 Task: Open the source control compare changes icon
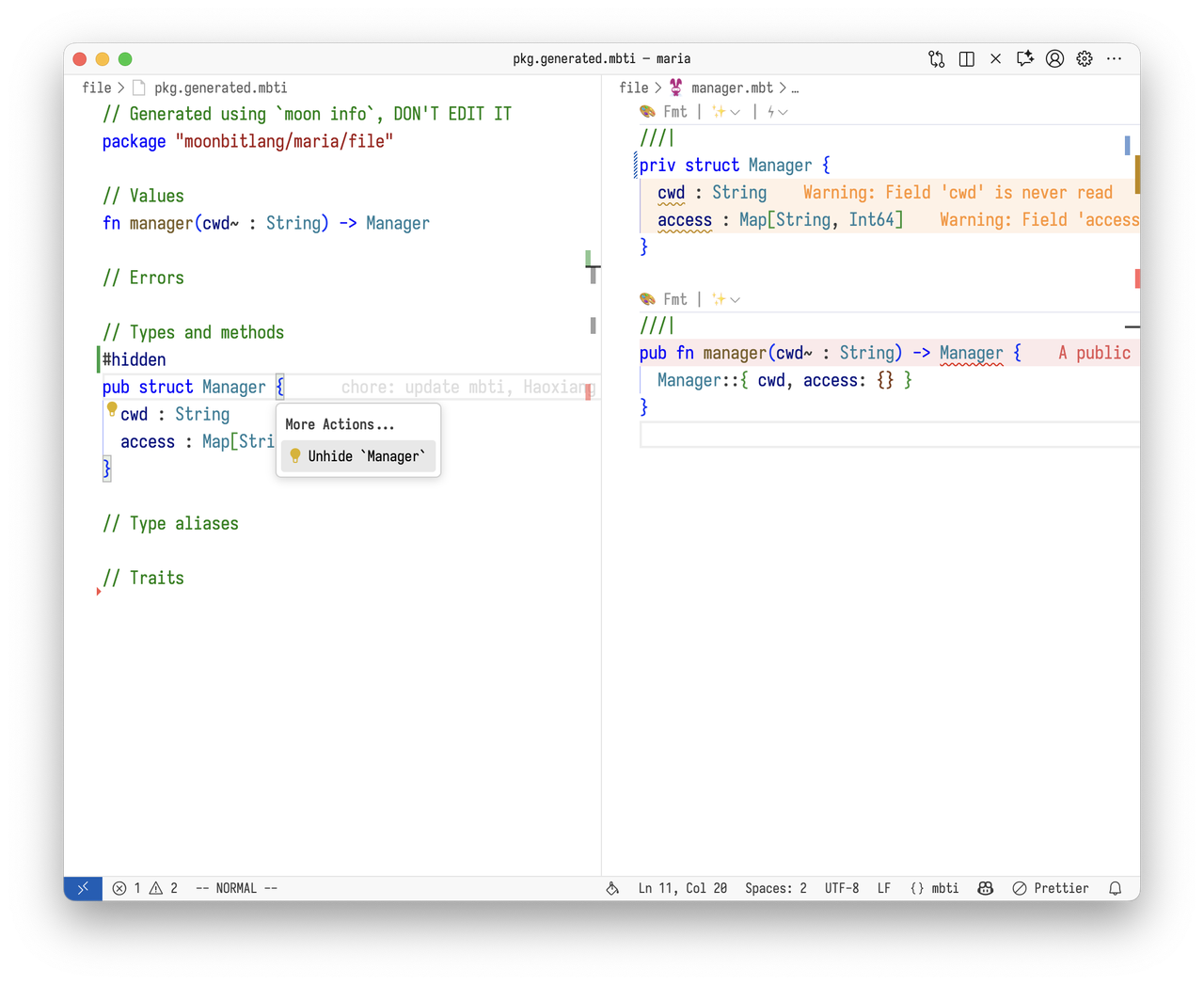936,58
